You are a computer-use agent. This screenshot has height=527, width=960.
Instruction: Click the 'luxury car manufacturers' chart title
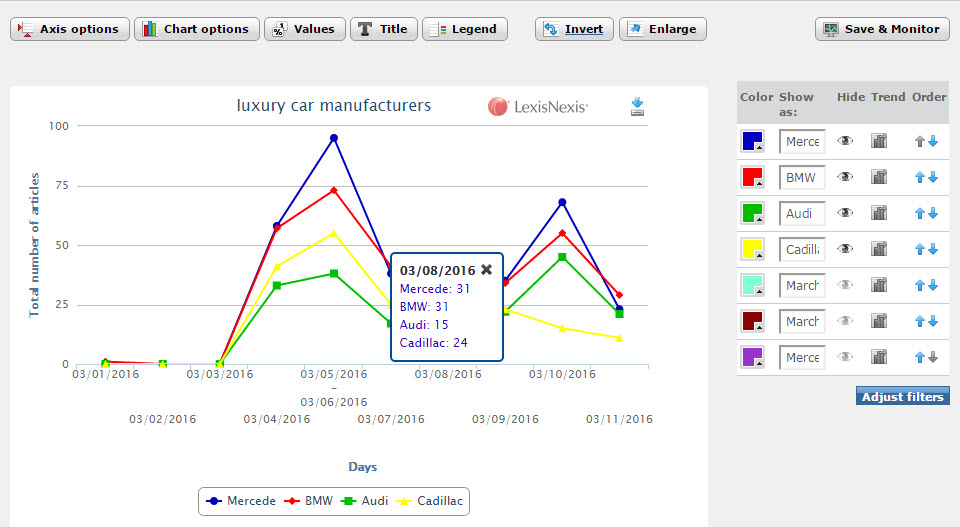click(334, 105)
